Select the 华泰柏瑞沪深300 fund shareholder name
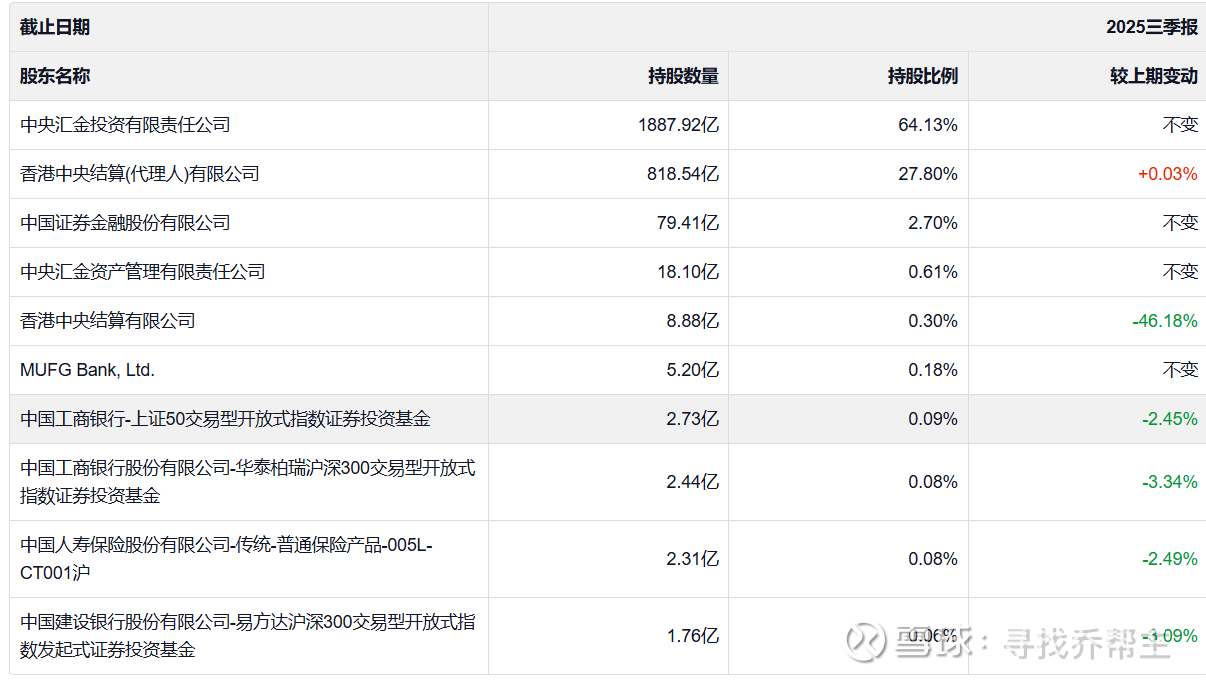 (248, 482)
